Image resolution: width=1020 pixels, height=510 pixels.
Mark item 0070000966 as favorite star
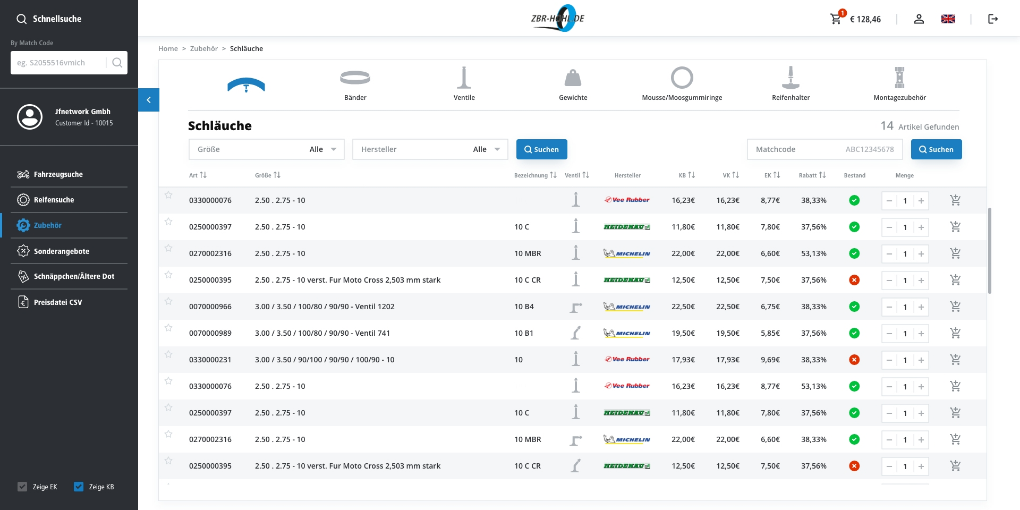pyautogui.click(x=168, y=301)
